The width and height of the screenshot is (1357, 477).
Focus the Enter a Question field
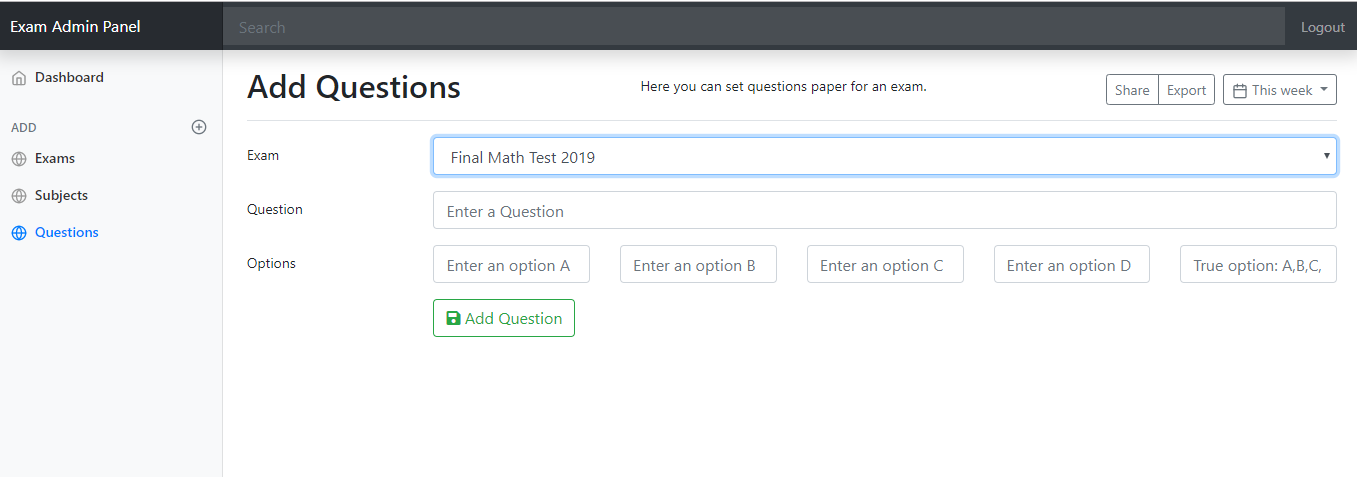[x=885, y=210]
